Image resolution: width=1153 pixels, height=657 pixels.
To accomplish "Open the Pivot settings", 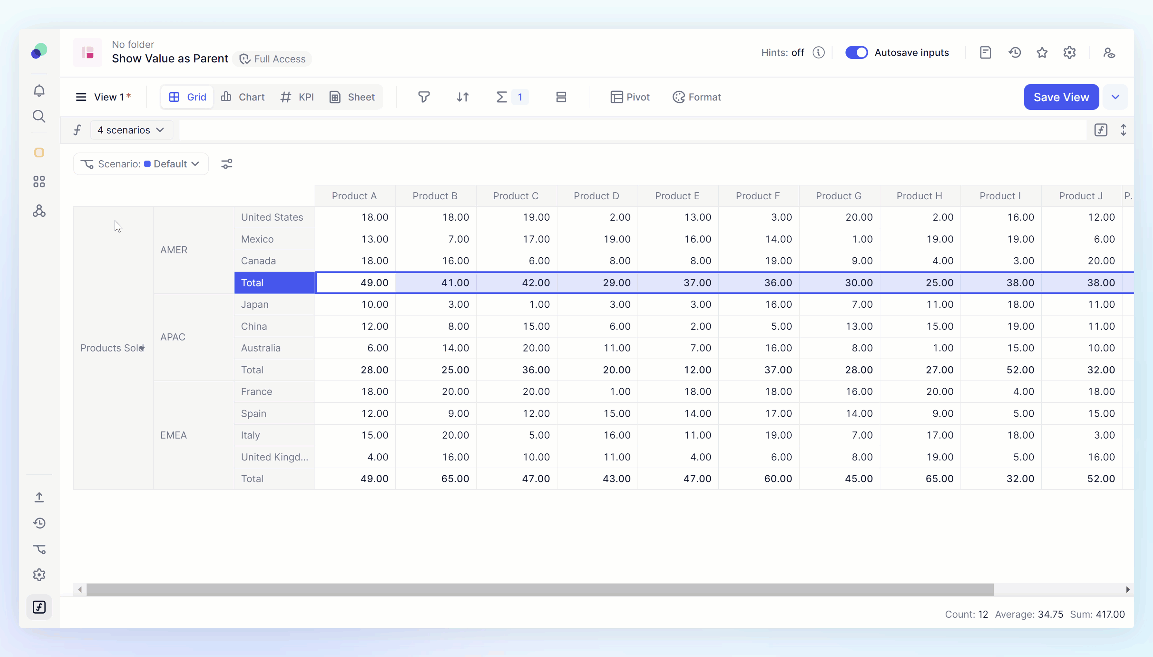I will click(x=630, y=97).
